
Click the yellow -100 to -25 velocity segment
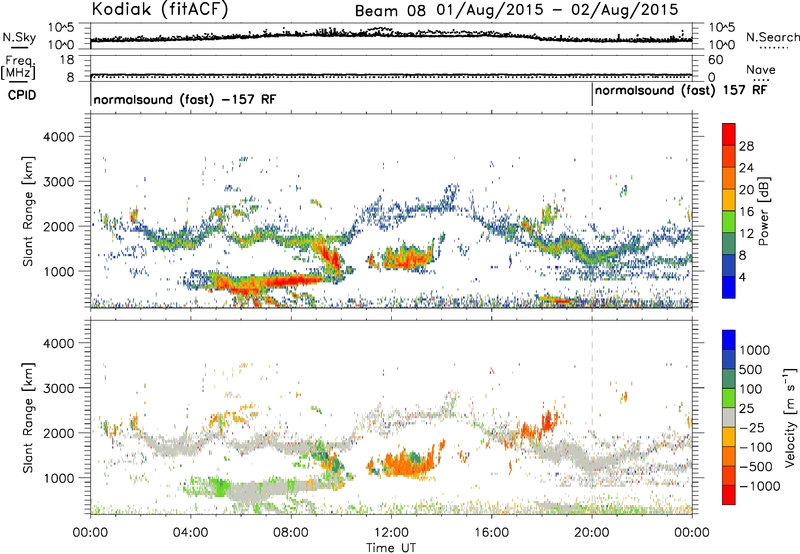[729, 437]
